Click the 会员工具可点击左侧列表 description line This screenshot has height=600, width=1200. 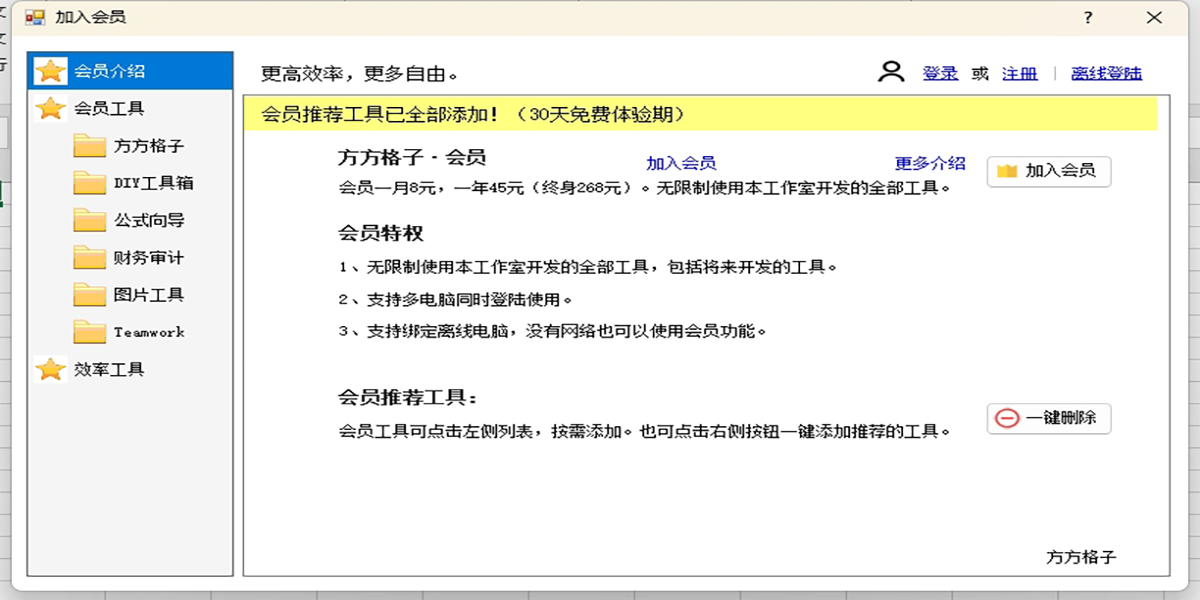pyautogui.click(x=645, y=431)
